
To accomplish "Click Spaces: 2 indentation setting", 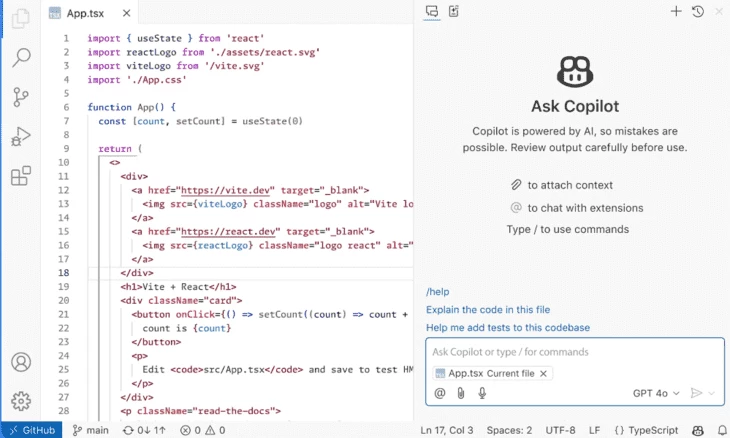I will [509, 430].
